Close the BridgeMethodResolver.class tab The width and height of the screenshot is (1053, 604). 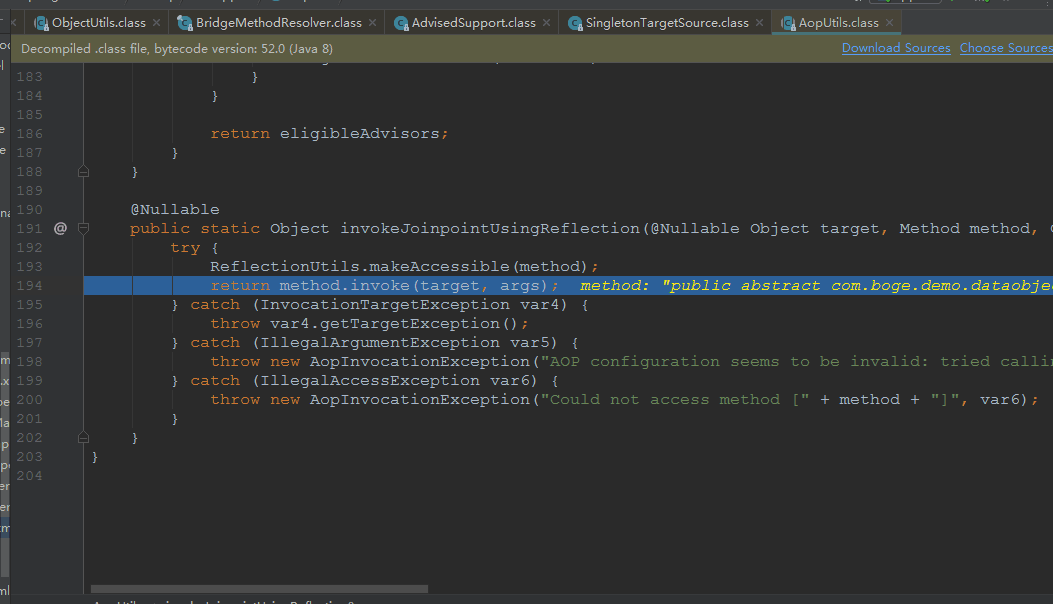(373, 23)
